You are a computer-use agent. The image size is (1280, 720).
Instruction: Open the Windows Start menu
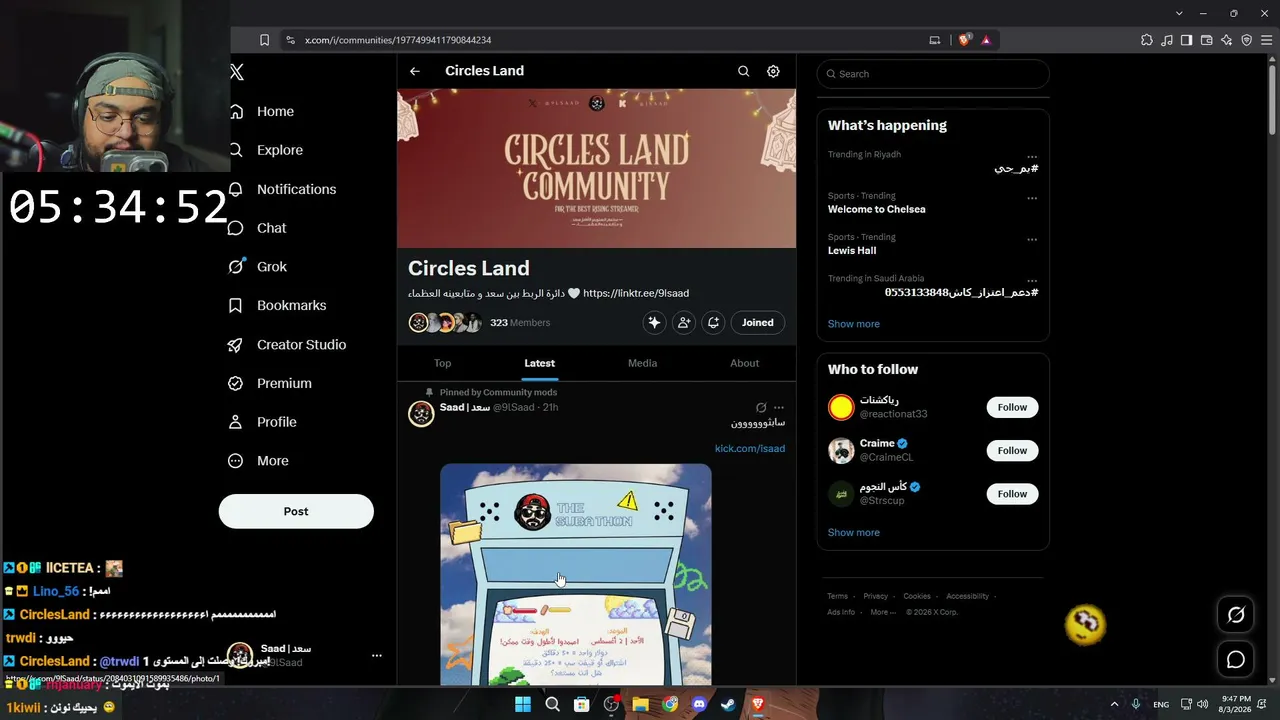click(523, 705)
